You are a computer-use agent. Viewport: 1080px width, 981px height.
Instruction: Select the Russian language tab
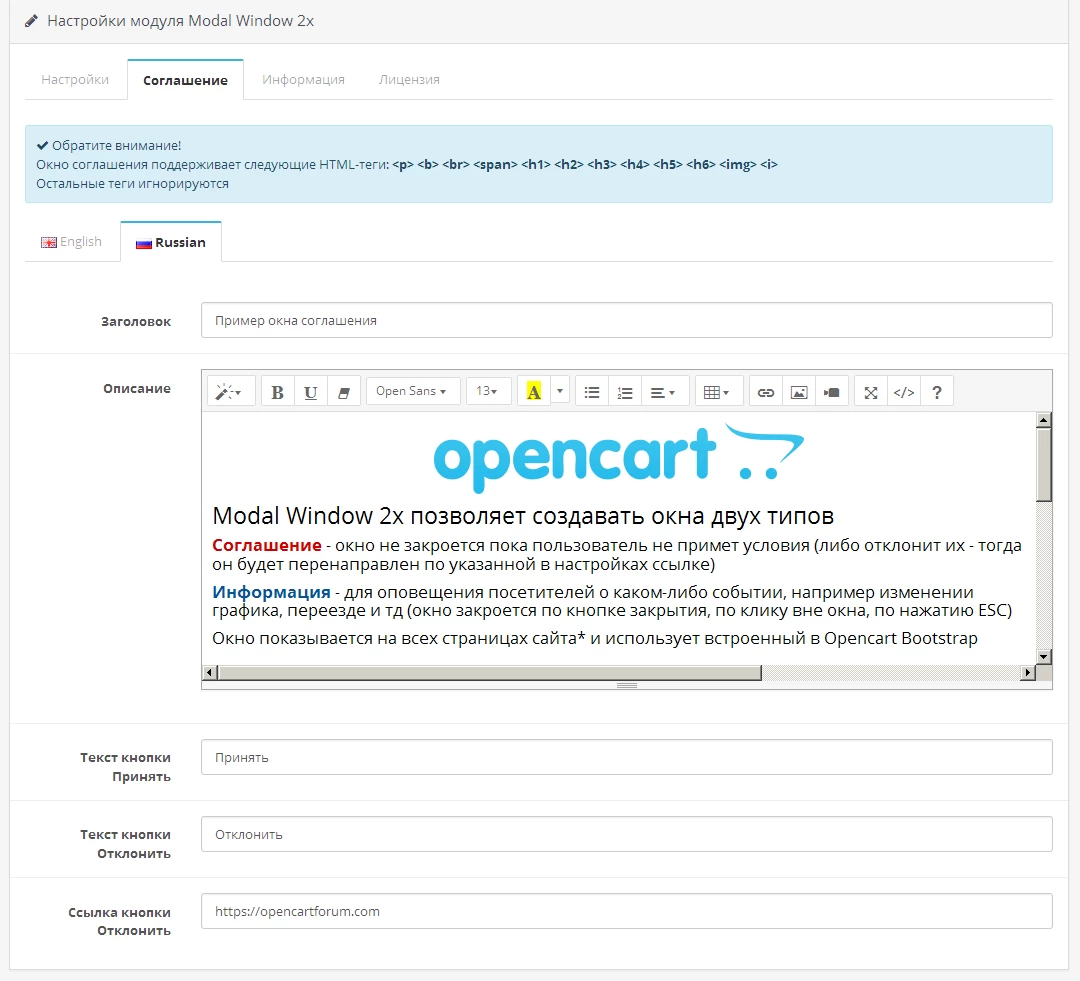click(x=171, y=242)
